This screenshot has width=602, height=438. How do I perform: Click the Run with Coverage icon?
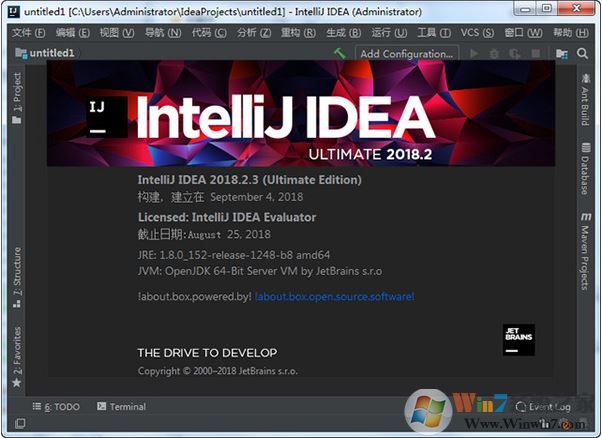(514, 54)
